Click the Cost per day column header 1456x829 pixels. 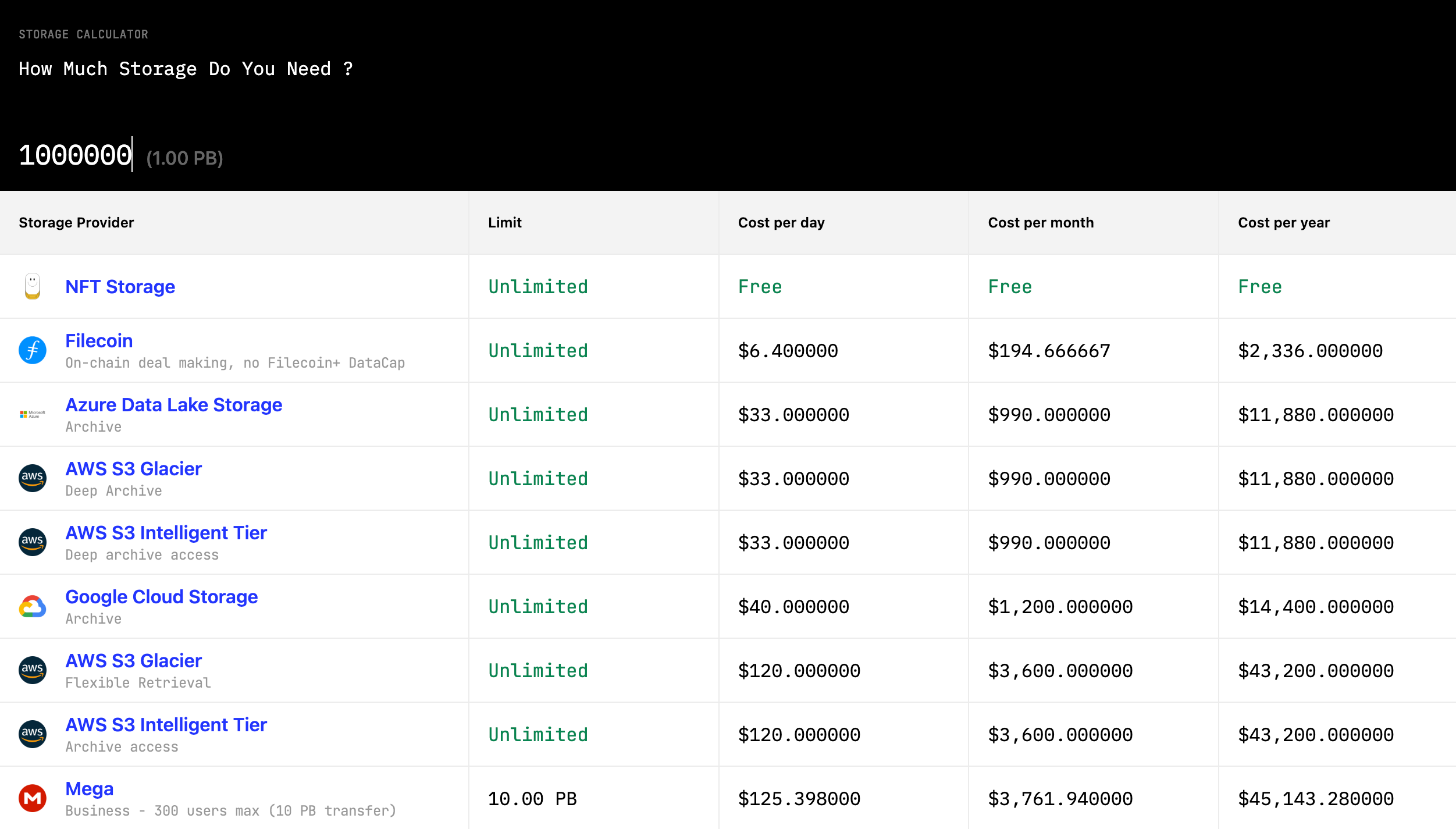pyautogui.click(x=781, y=222)
